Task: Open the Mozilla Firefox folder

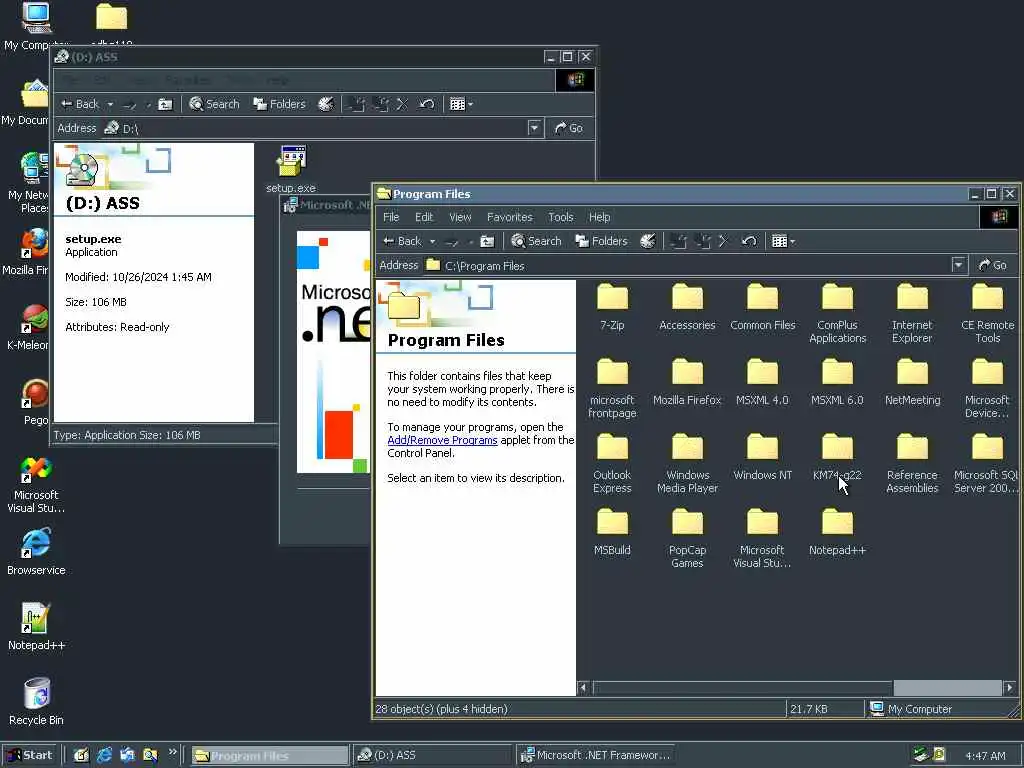Action: click(x=687, y=382)
